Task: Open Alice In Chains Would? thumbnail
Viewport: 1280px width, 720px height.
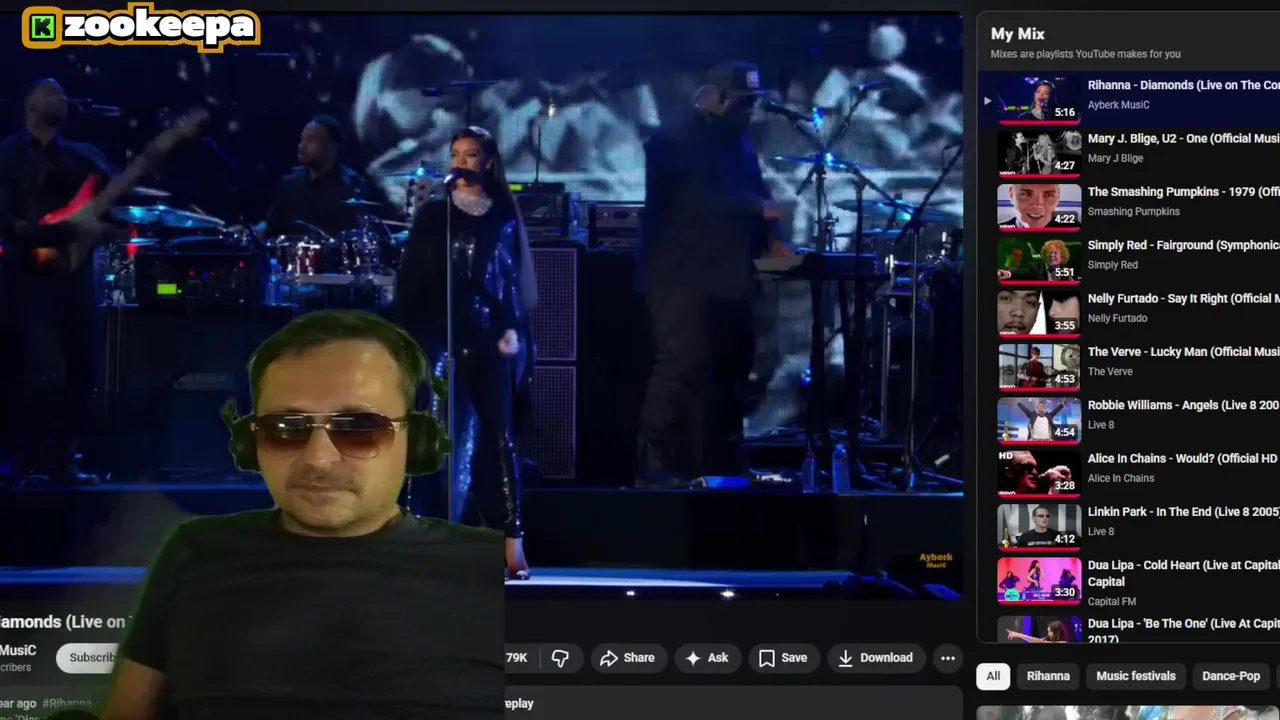Action: (x=1039, y=473)
